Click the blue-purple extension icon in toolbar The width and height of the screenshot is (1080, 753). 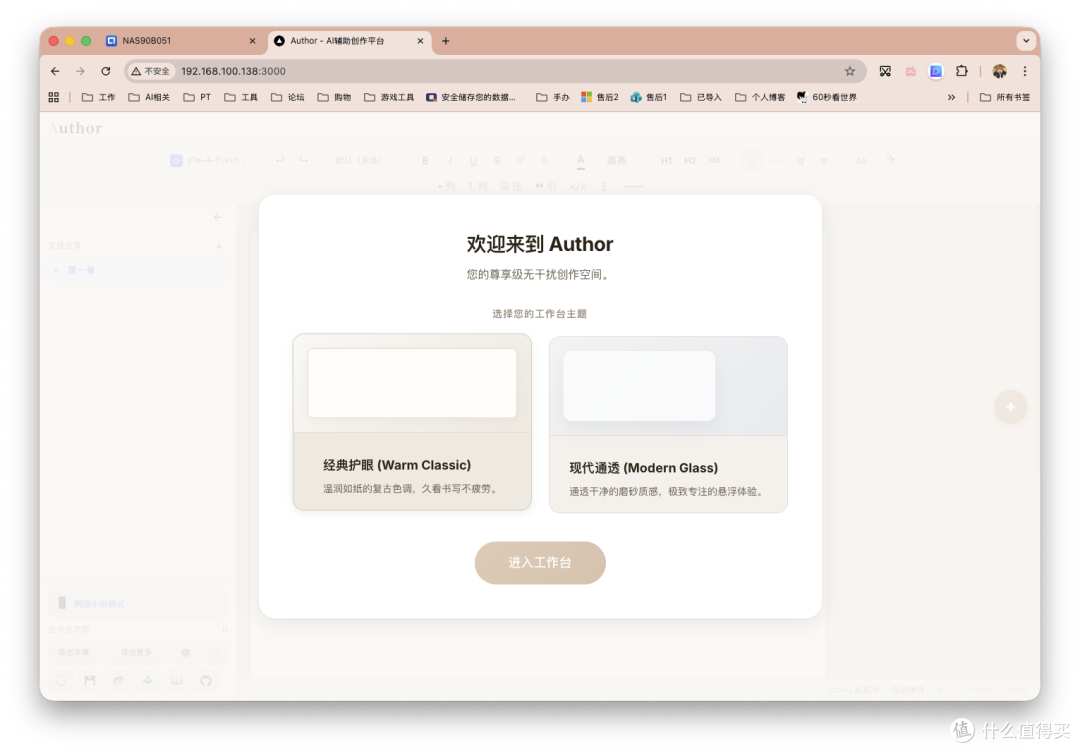click(x=936, y=71)
